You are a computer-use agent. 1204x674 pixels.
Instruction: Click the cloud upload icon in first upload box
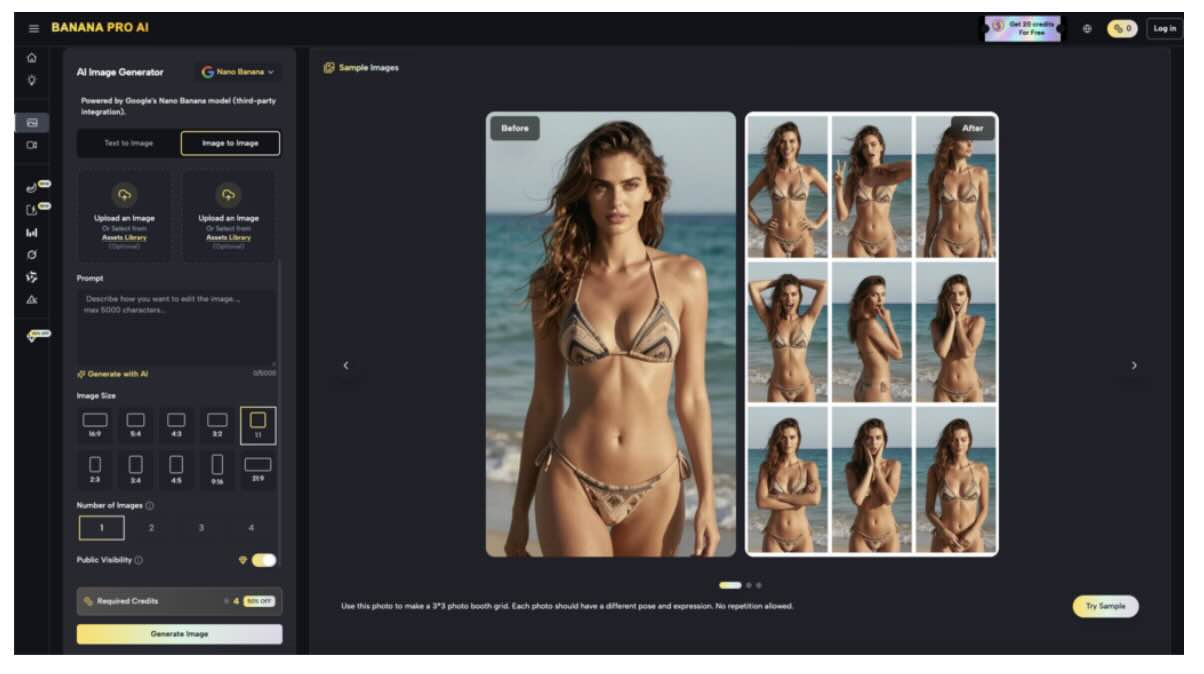[124, 195]
